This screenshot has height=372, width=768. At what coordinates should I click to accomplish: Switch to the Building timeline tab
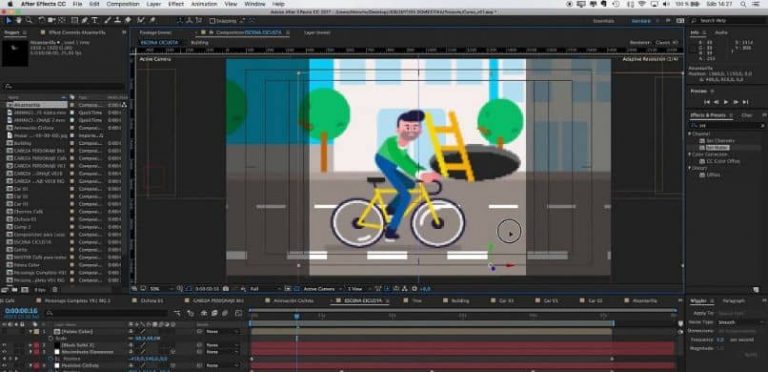[460, 301]
